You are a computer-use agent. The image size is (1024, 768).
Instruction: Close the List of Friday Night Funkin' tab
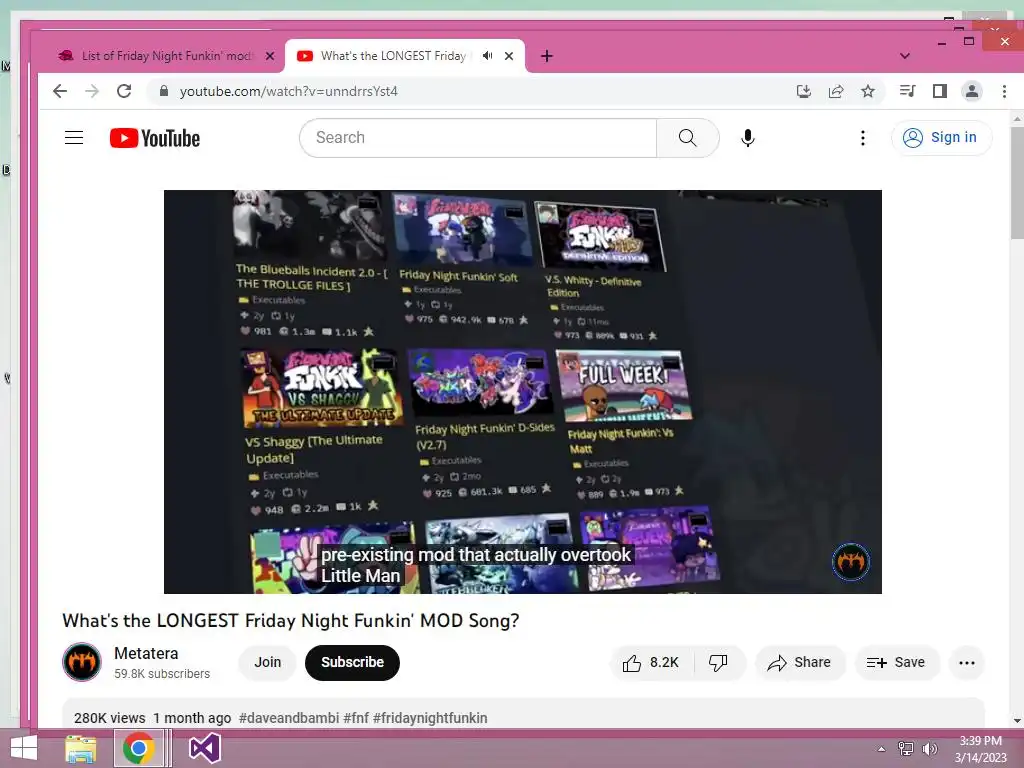pos(270,56)
